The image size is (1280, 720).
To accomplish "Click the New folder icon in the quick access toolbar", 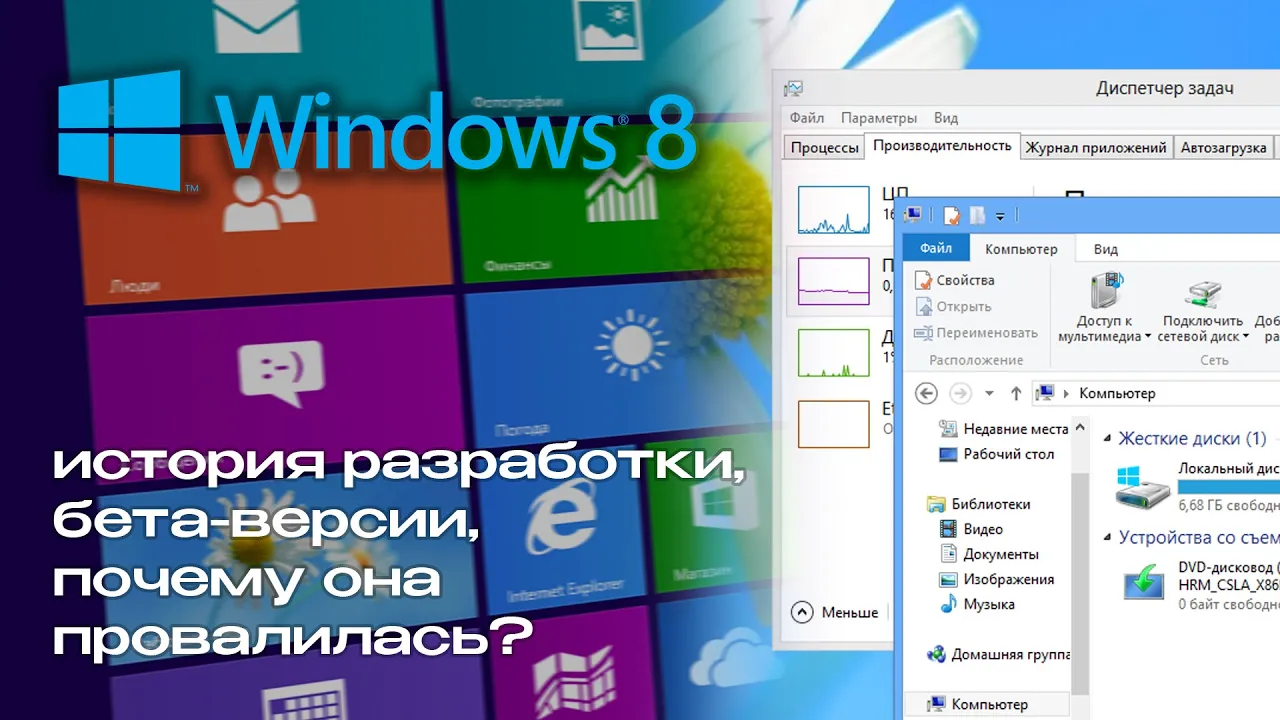I will point(977,215).
